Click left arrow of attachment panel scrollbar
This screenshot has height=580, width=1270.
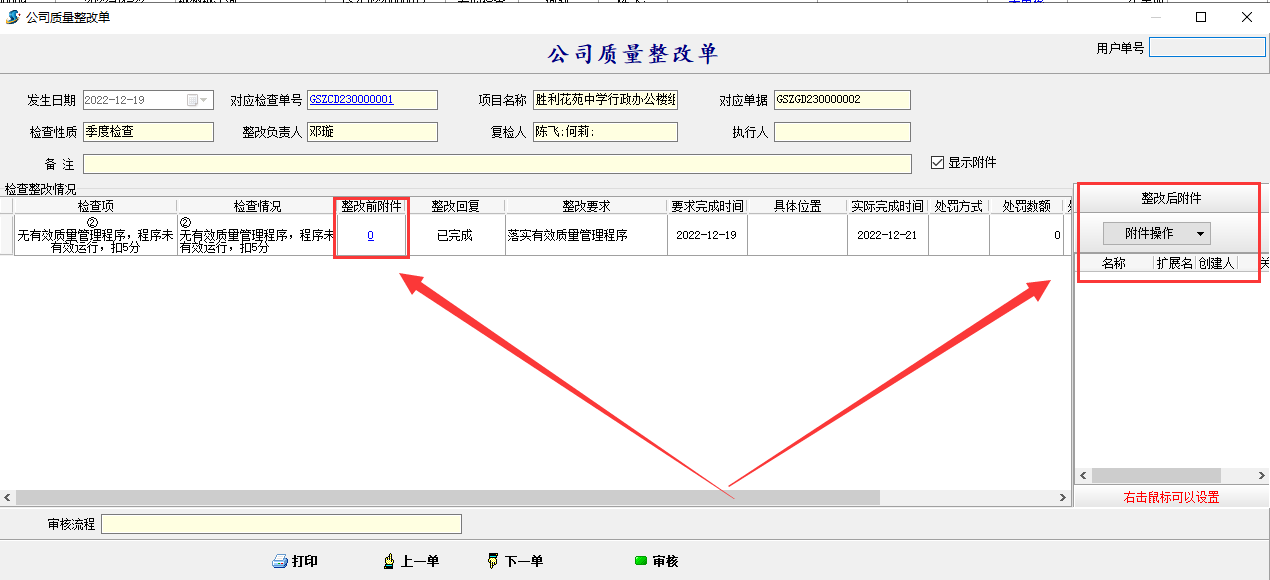[1083, 476]
